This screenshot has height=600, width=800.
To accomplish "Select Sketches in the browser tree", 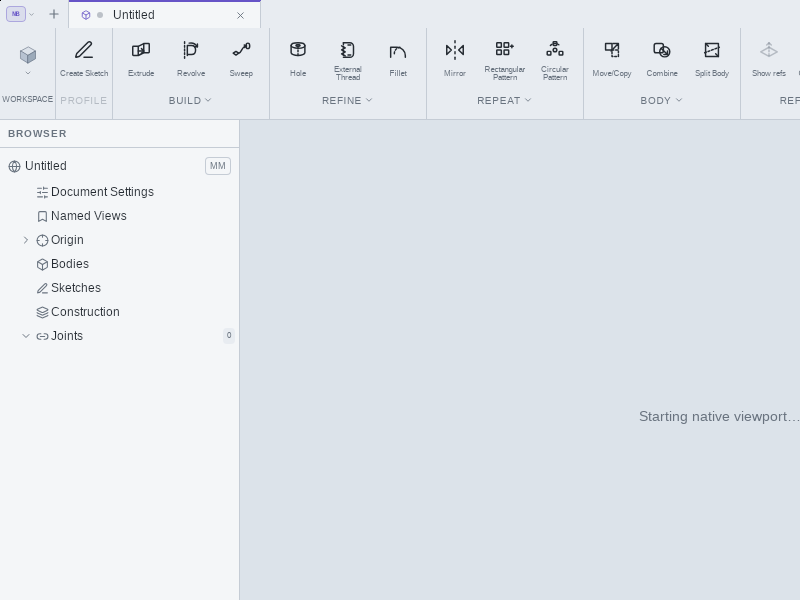I will pos(119,288).
